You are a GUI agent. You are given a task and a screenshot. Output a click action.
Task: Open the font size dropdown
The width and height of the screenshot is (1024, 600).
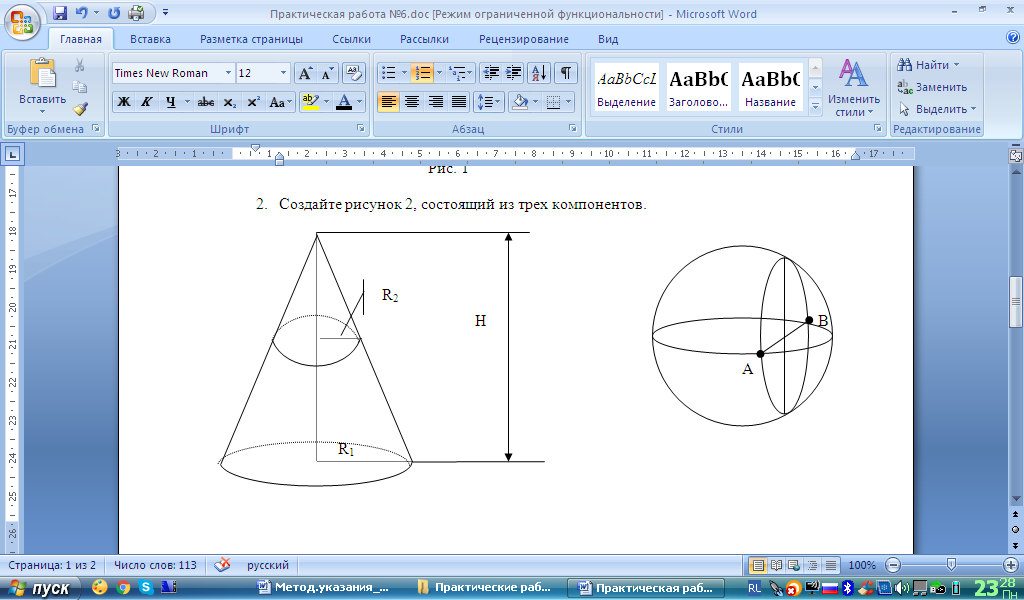283,73
